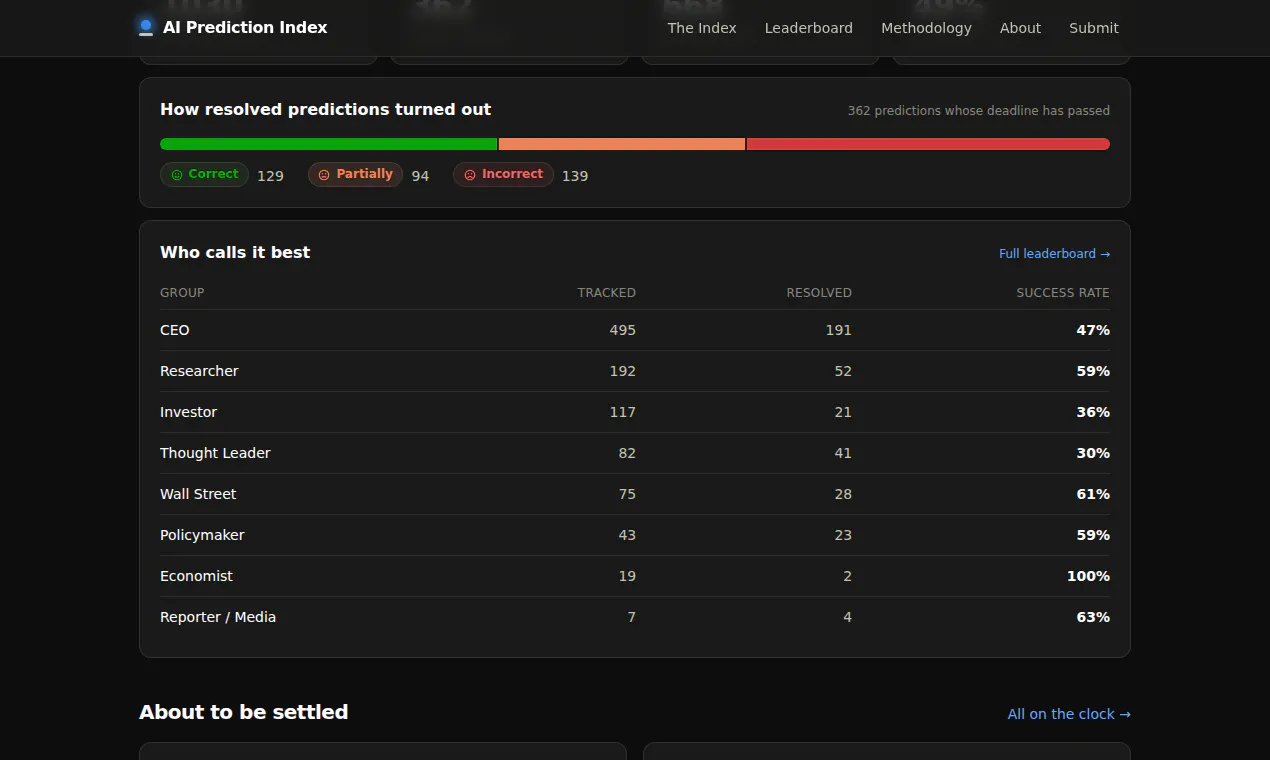Viewport: 1270px width, 760px height.
Task: Open the All on the clock link
Action: coord(1069,714)
